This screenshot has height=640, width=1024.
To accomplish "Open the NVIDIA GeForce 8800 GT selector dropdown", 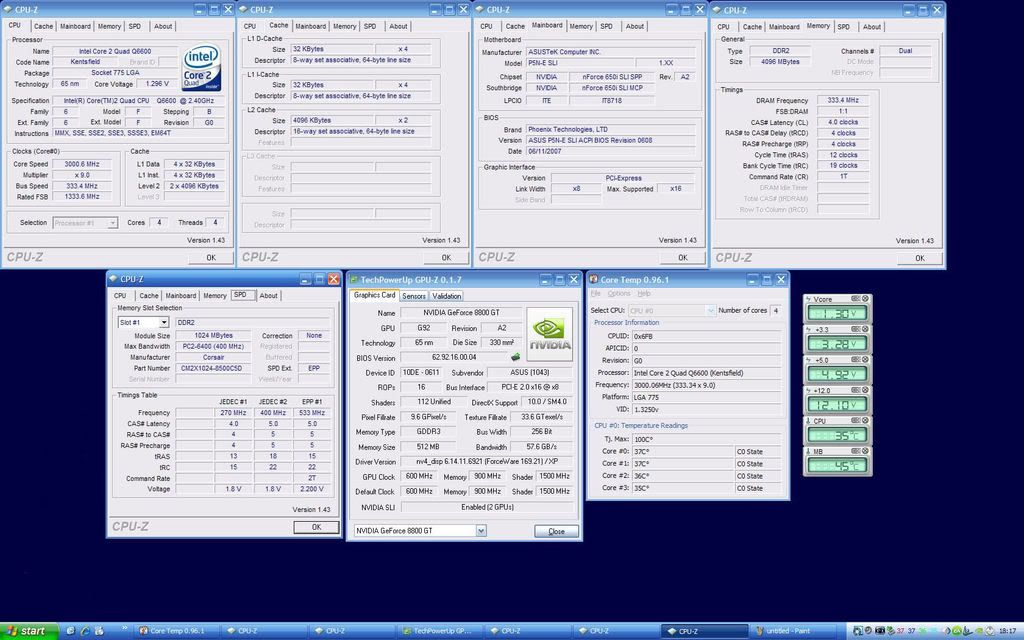I will pos(481,531).
